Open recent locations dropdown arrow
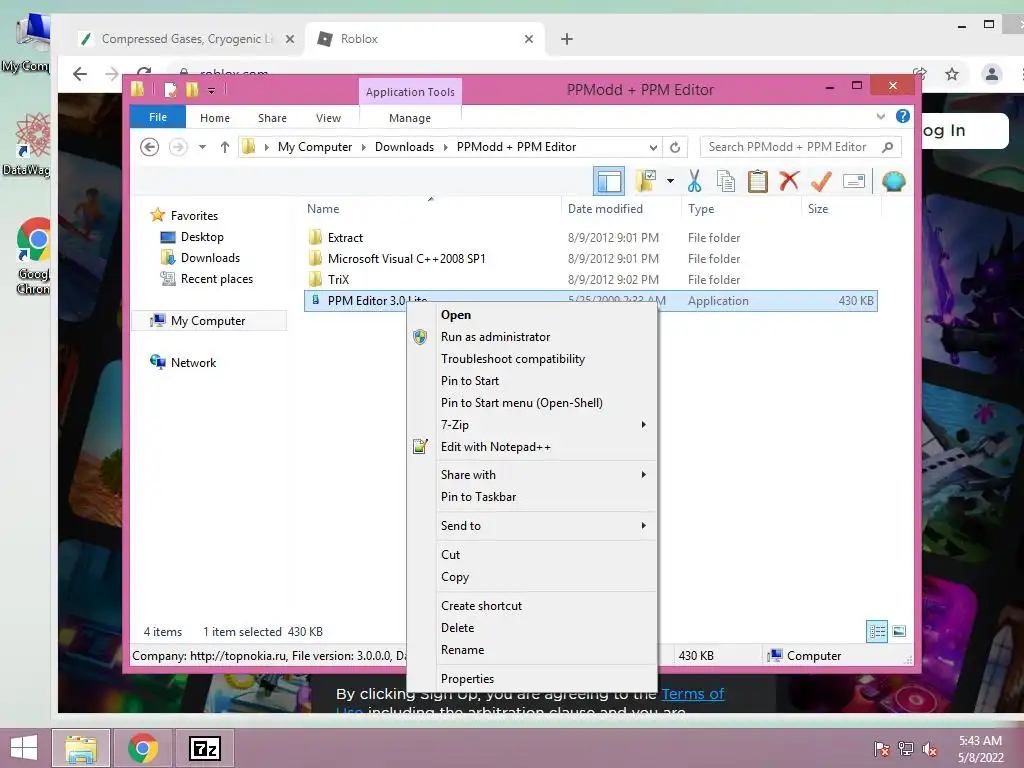Screen dimensions: 1024x768 click(x=202, y=147)
